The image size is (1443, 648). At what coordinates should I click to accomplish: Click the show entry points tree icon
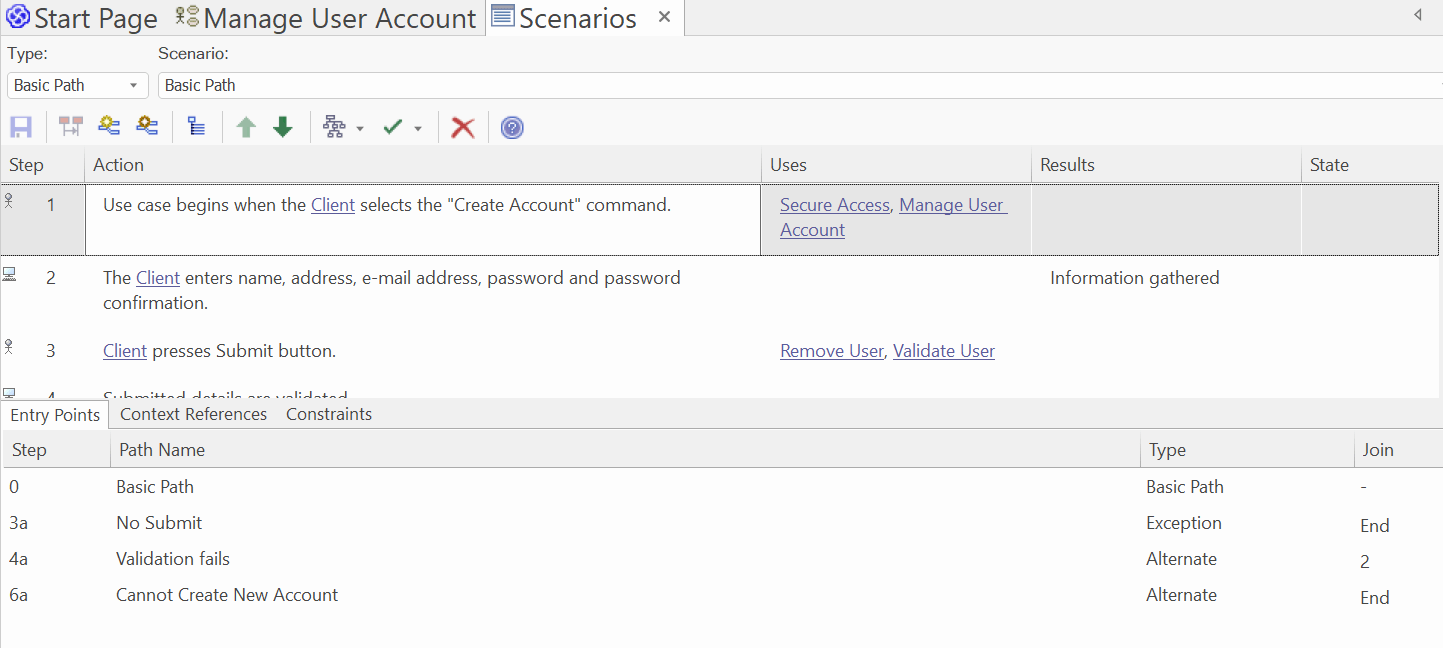tap(196, 126)
